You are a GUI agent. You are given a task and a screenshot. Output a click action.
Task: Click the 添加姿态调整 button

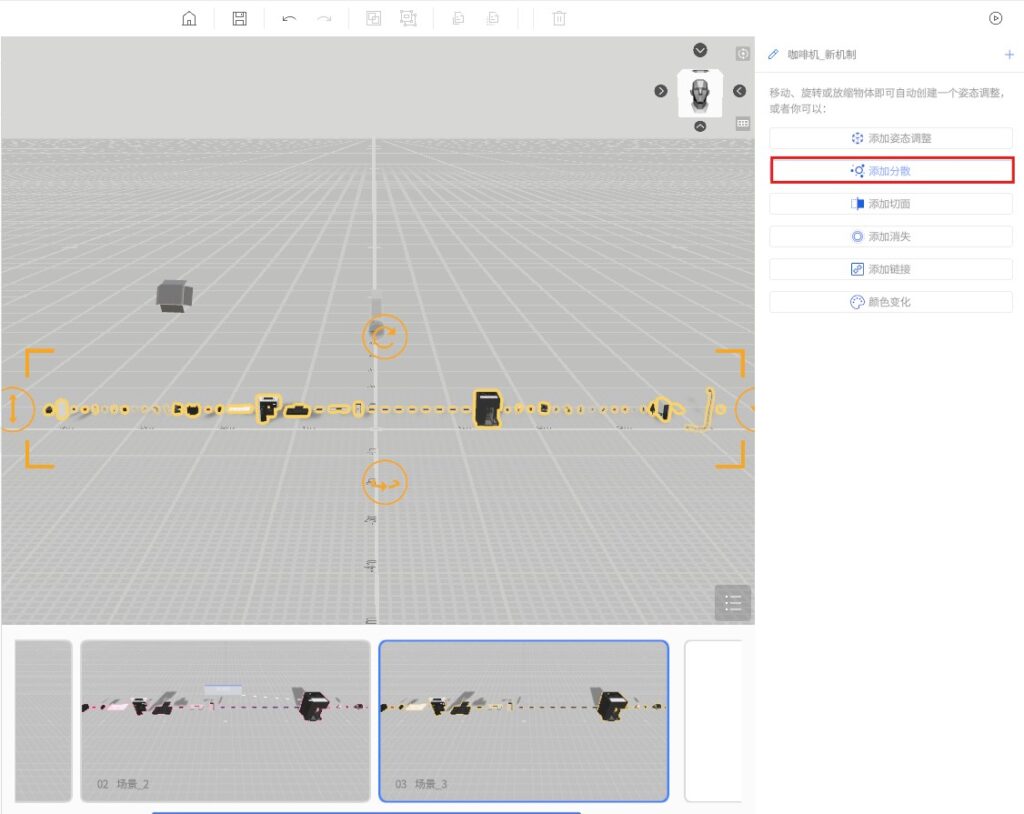point(890,138)
